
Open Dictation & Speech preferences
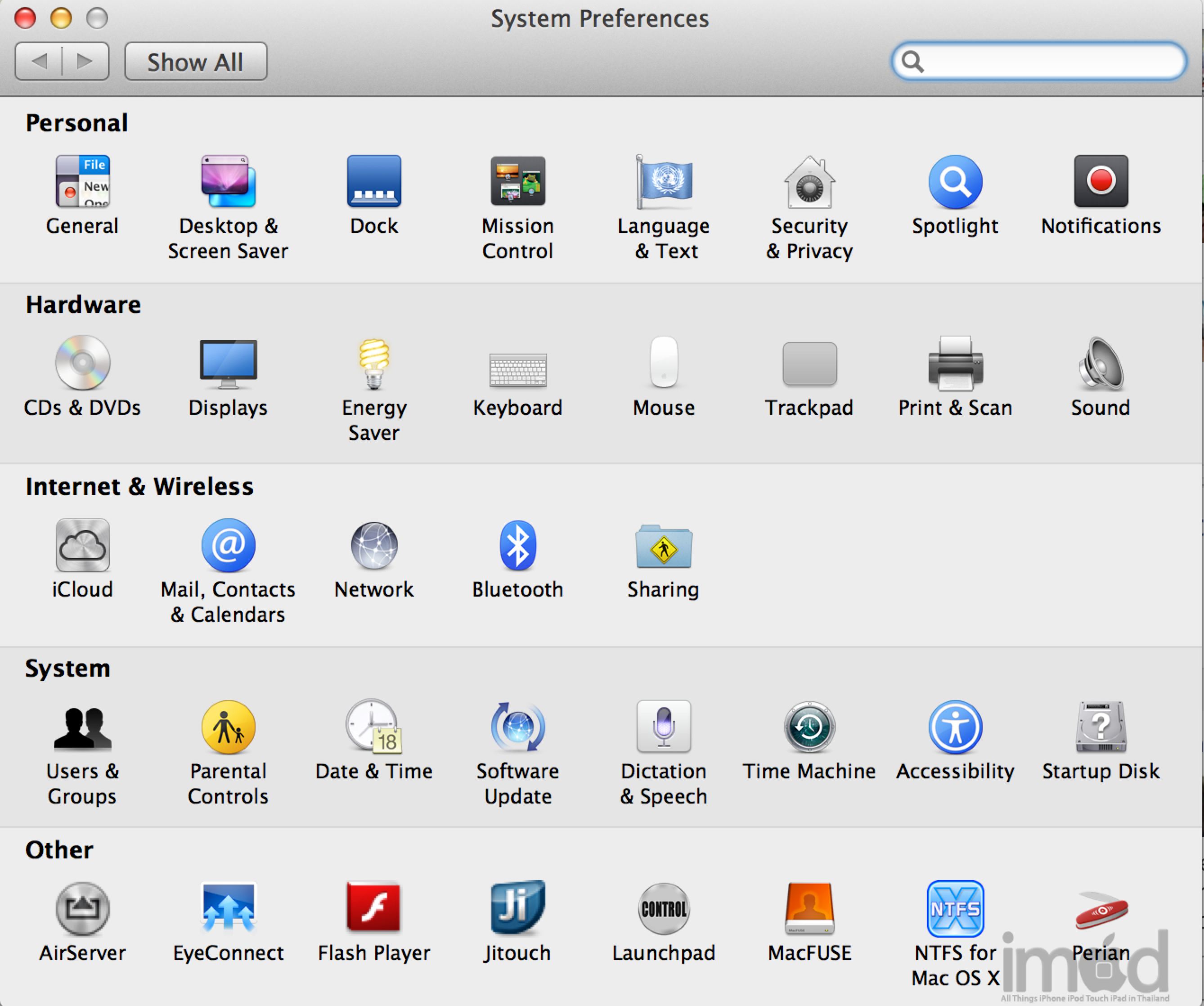[663, 727]
